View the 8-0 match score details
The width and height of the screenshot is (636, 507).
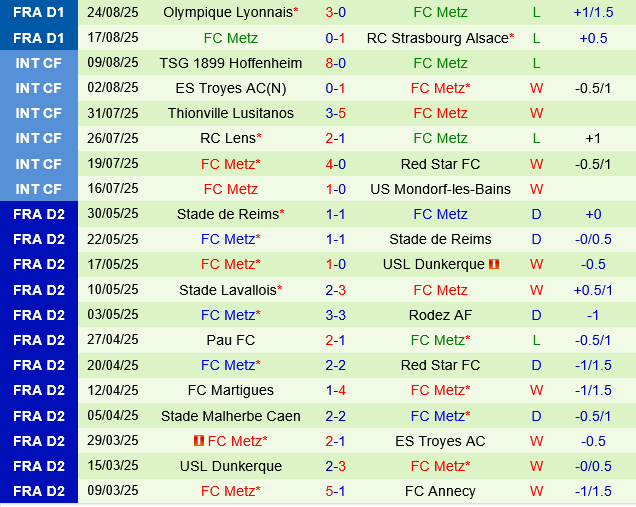point(335,63)
